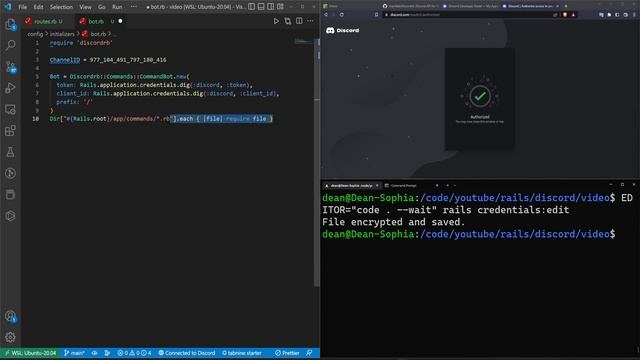The image size is (640, 360).
Task: Click the Open Changes icon in editor toolbar
Action: 288,21
